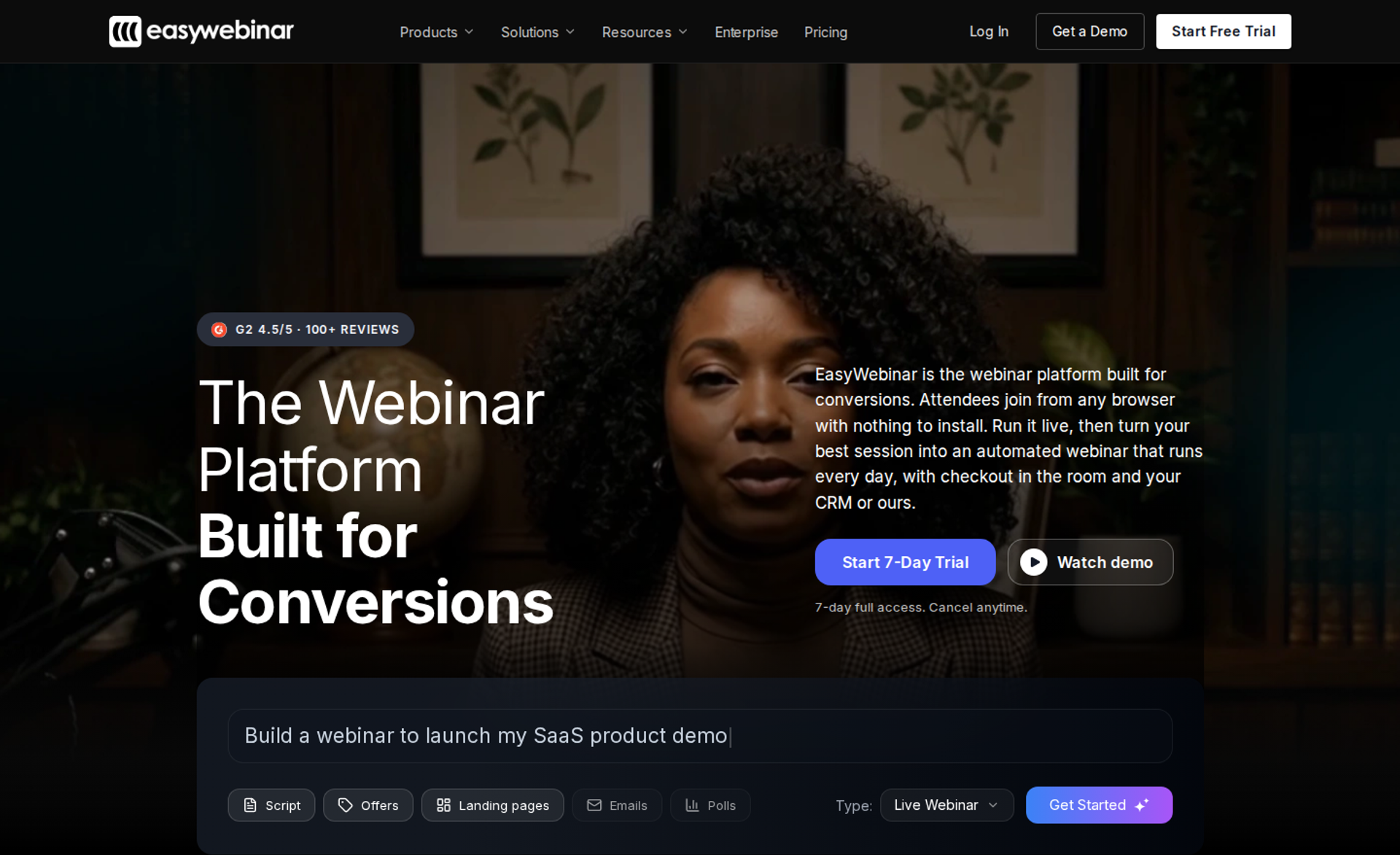This screenshot has width=1400, height=855.
Task: Click the EasyWebinar logo
Action: 201,31
